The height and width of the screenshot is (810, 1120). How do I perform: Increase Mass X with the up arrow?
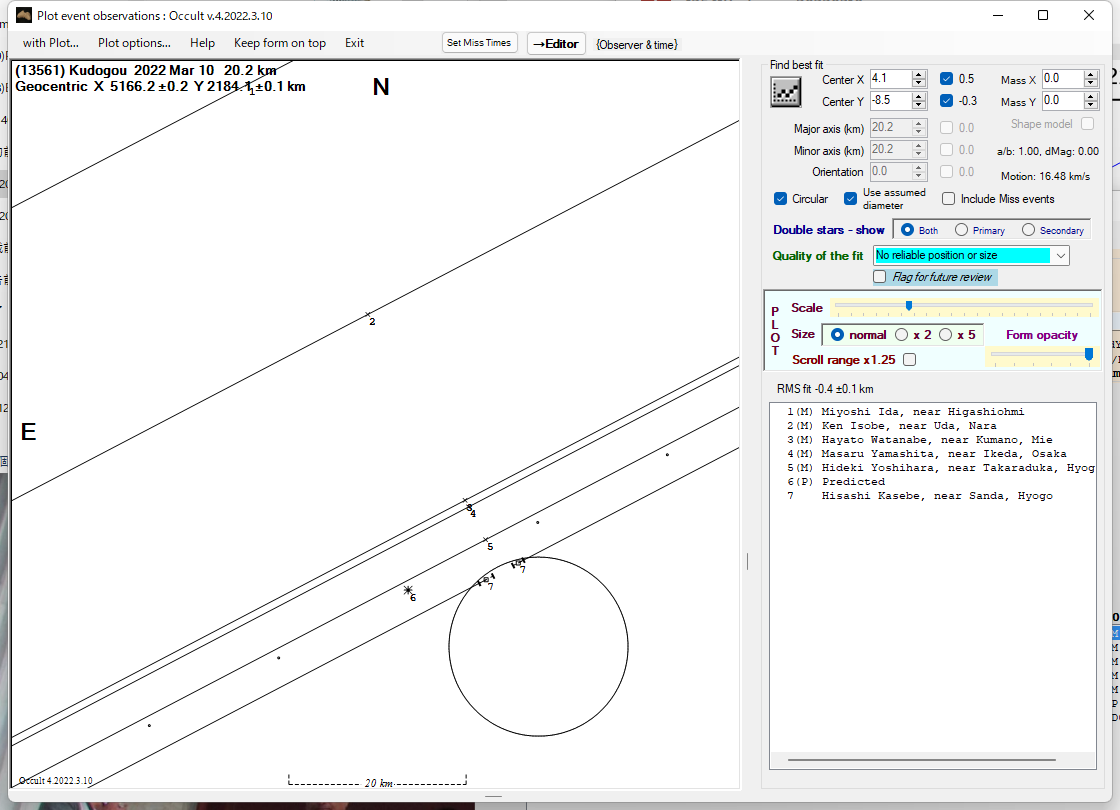[x=1091, y=74]
